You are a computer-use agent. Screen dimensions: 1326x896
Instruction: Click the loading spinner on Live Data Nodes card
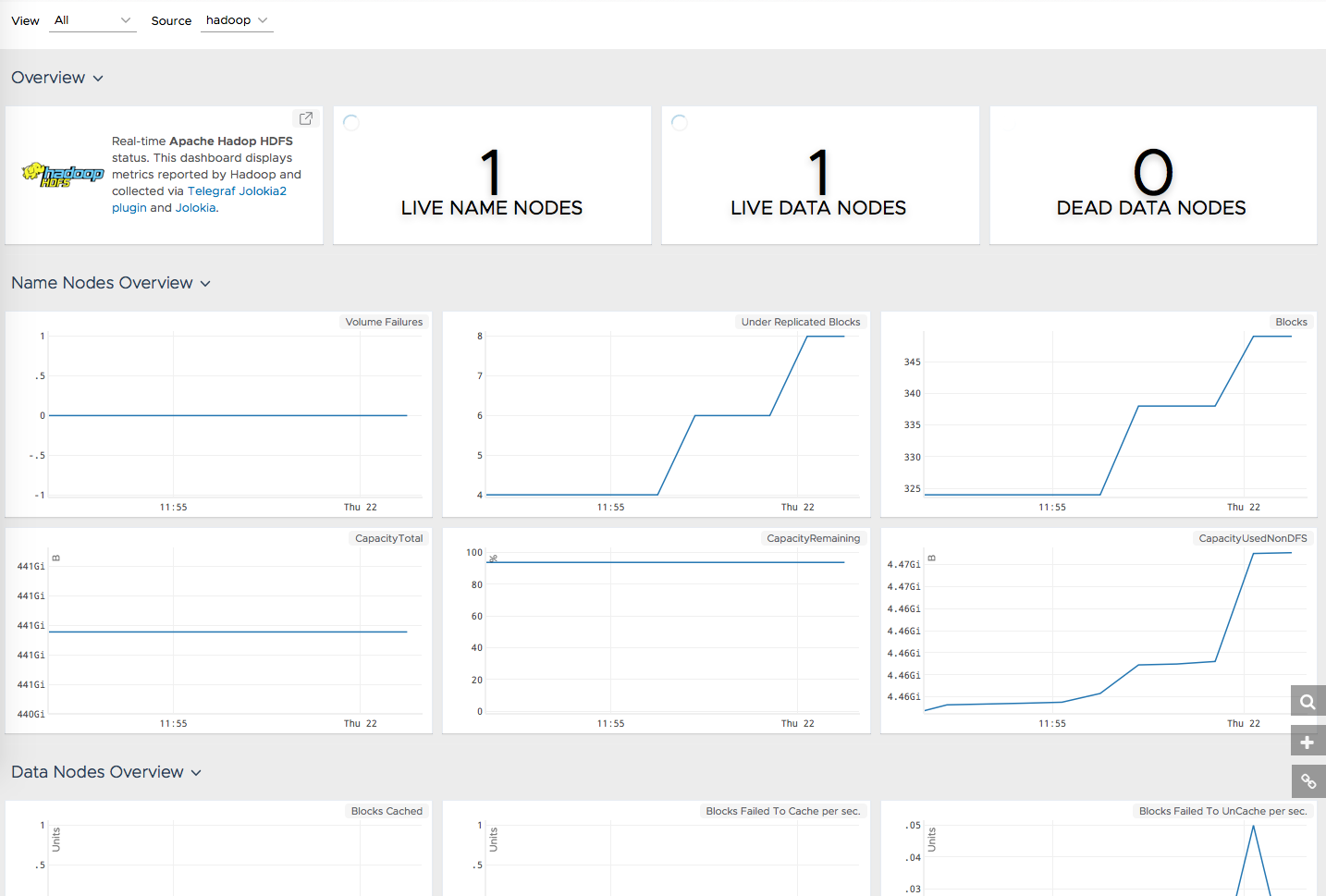(x=680, y=122)
